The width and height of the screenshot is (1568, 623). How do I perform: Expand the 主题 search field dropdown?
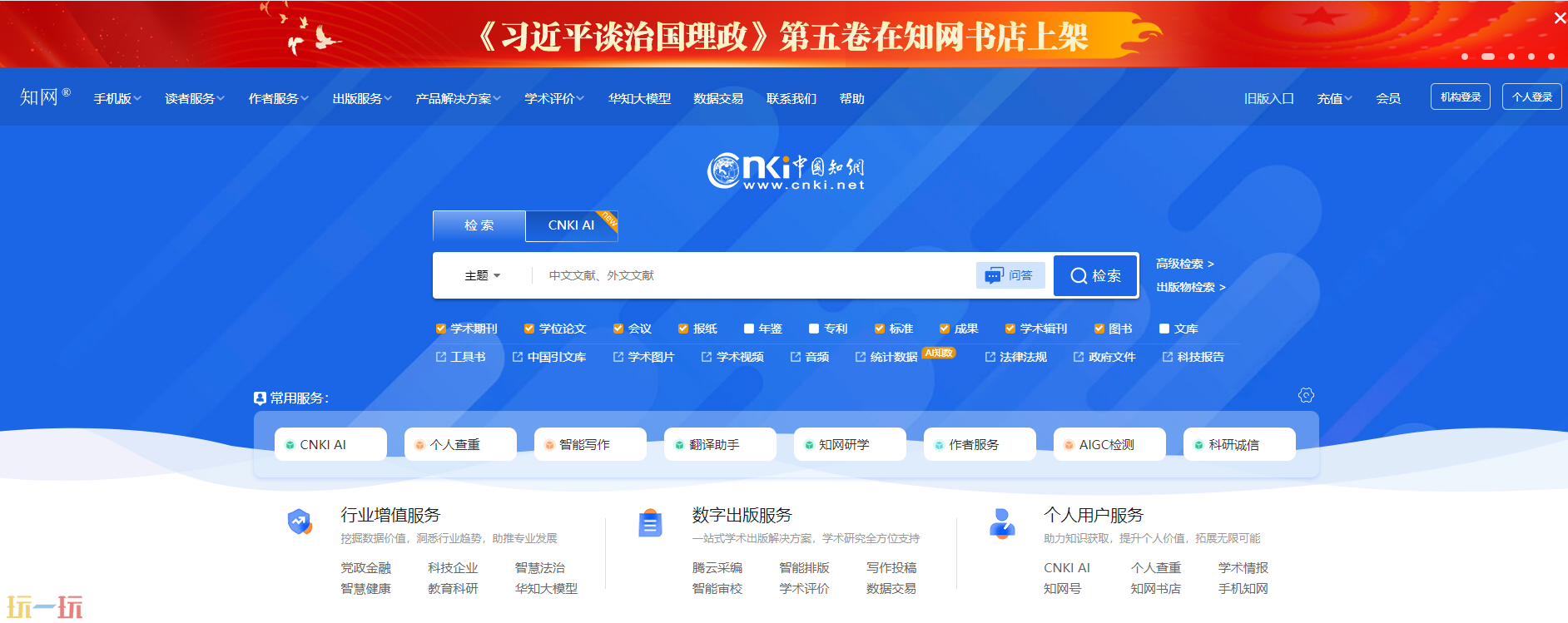pos(483,275)
